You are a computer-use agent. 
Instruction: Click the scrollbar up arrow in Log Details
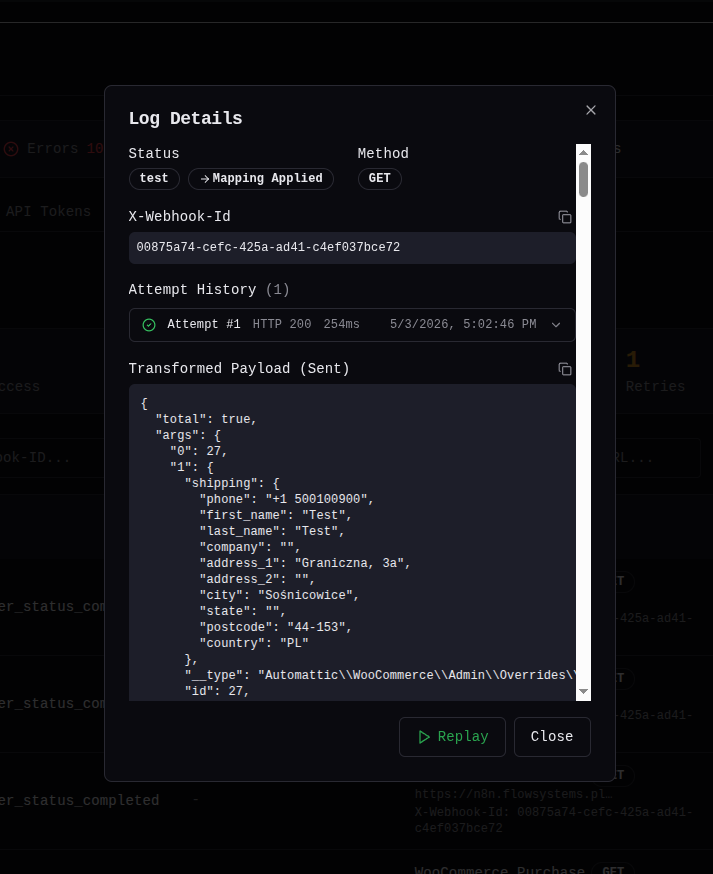pyautogui.click(x=583, y=152)
